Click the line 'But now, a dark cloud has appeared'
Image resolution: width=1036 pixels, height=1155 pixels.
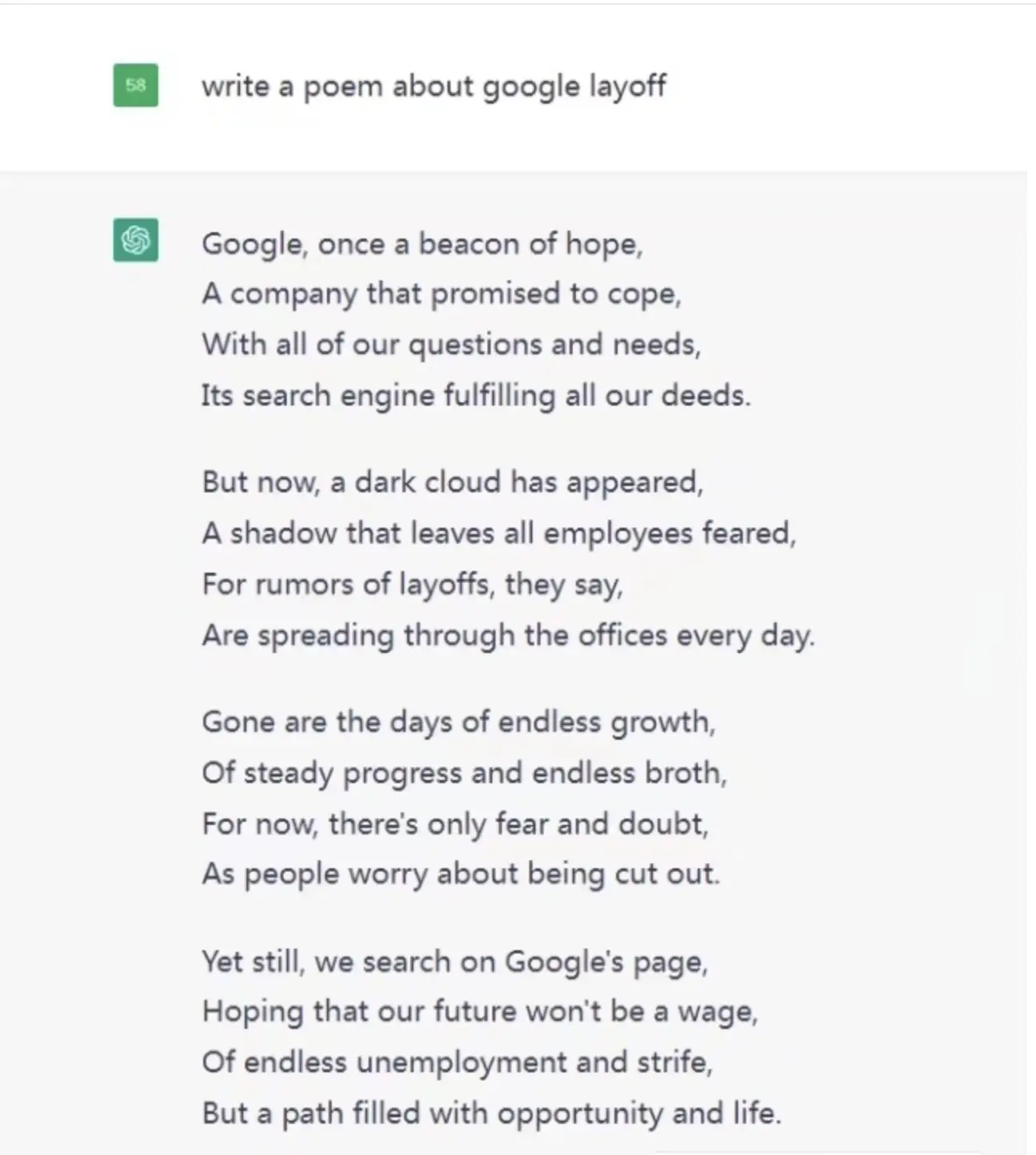point(452,482)
